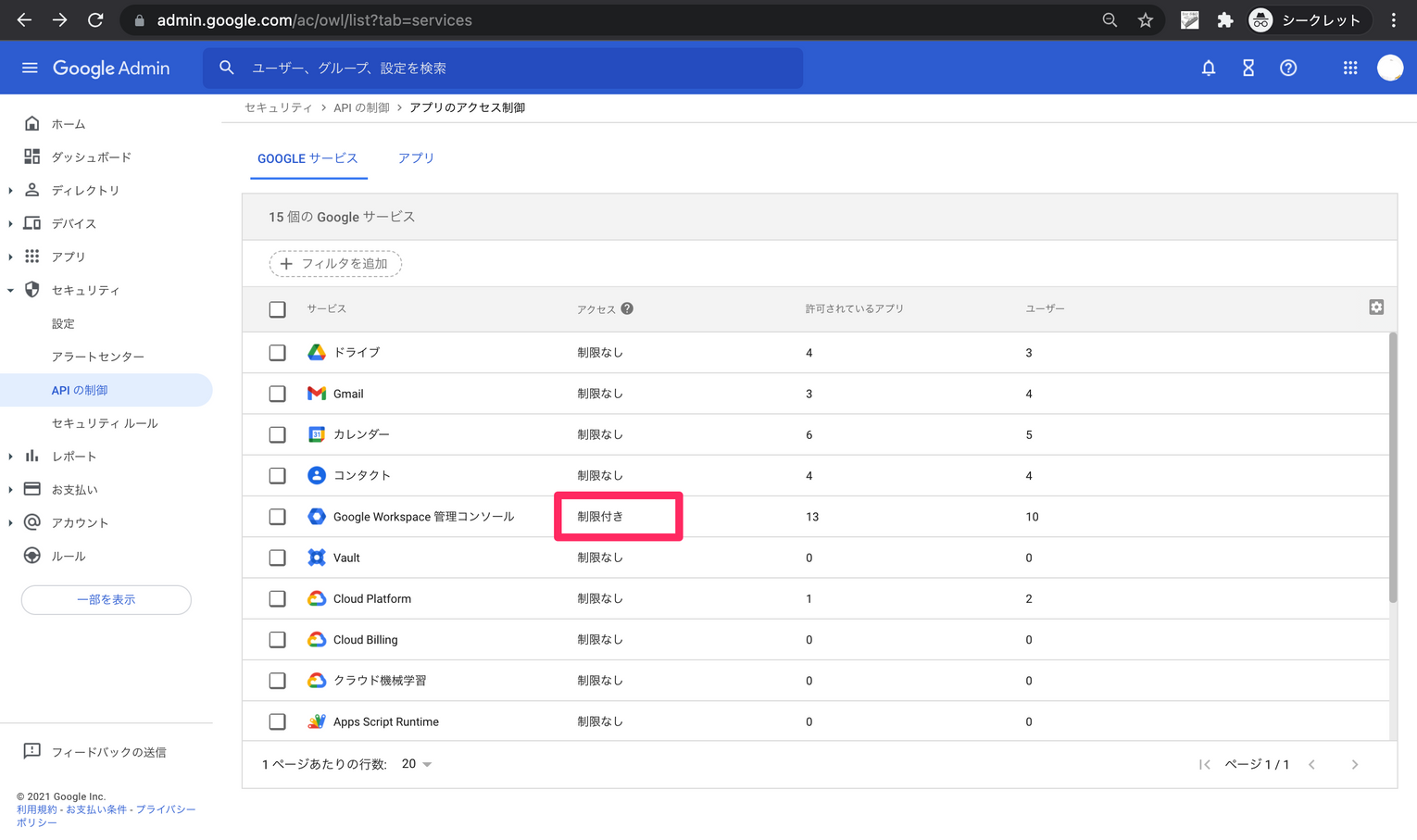
Task: Check the Vault row checkbox
Action: (x=277, y=558)
